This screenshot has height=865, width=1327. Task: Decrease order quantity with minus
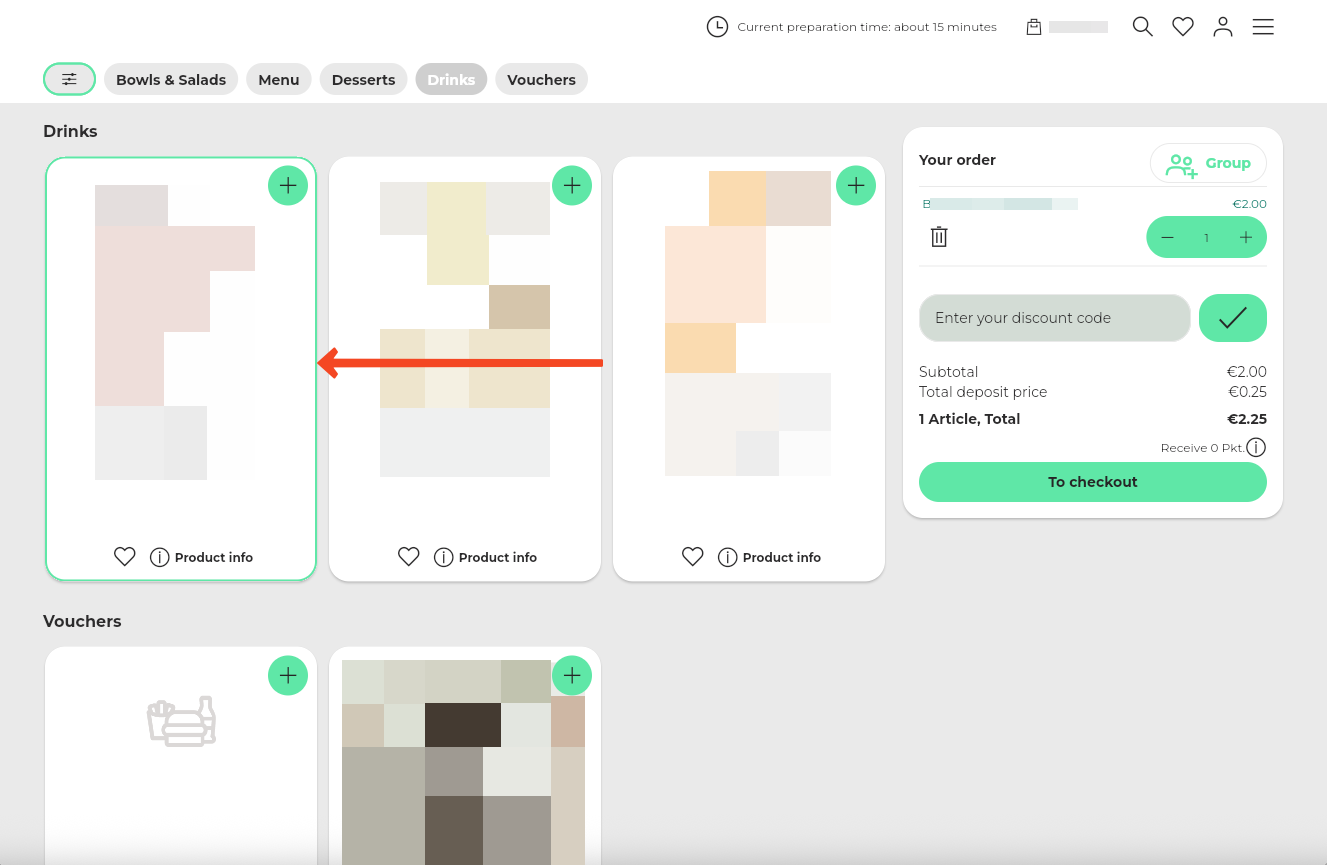(1167, 237)
